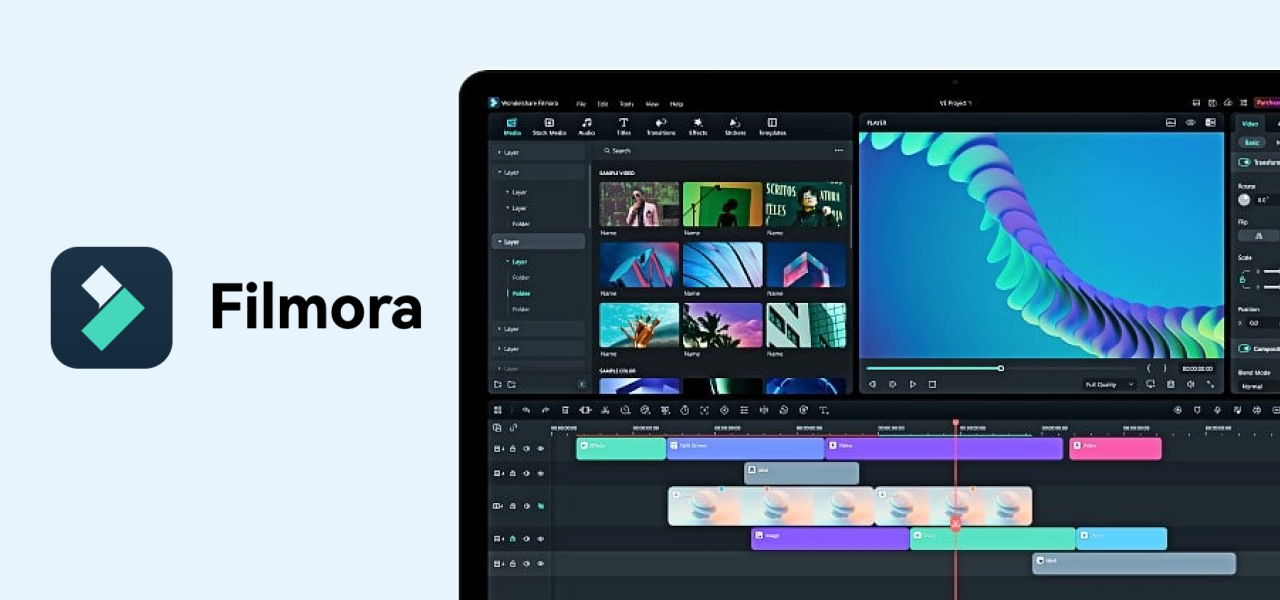Stop playback with the square stop button
Viewport: 1280px width, 600px height.
click(x=932, y=384)
